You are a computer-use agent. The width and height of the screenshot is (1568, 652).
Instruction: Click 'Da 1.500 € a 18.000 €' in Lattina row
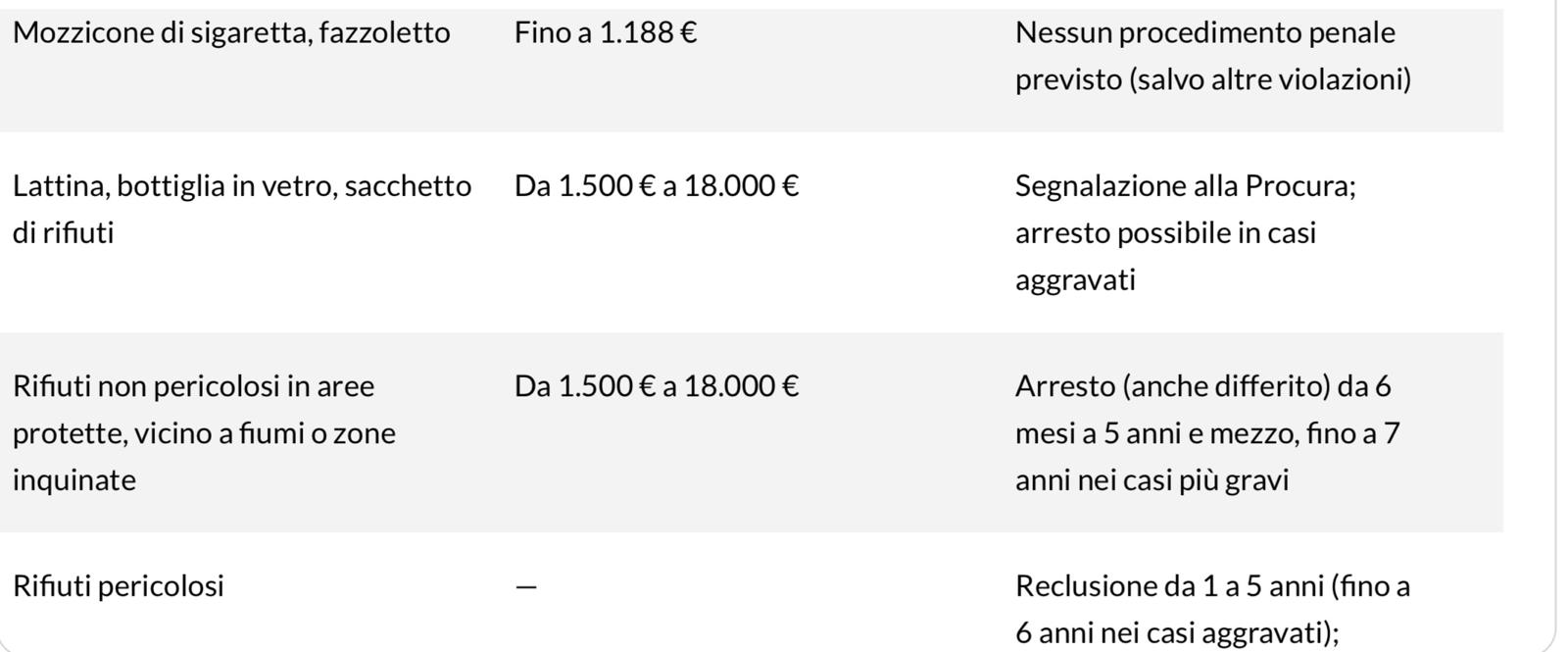tap(657, 185)
